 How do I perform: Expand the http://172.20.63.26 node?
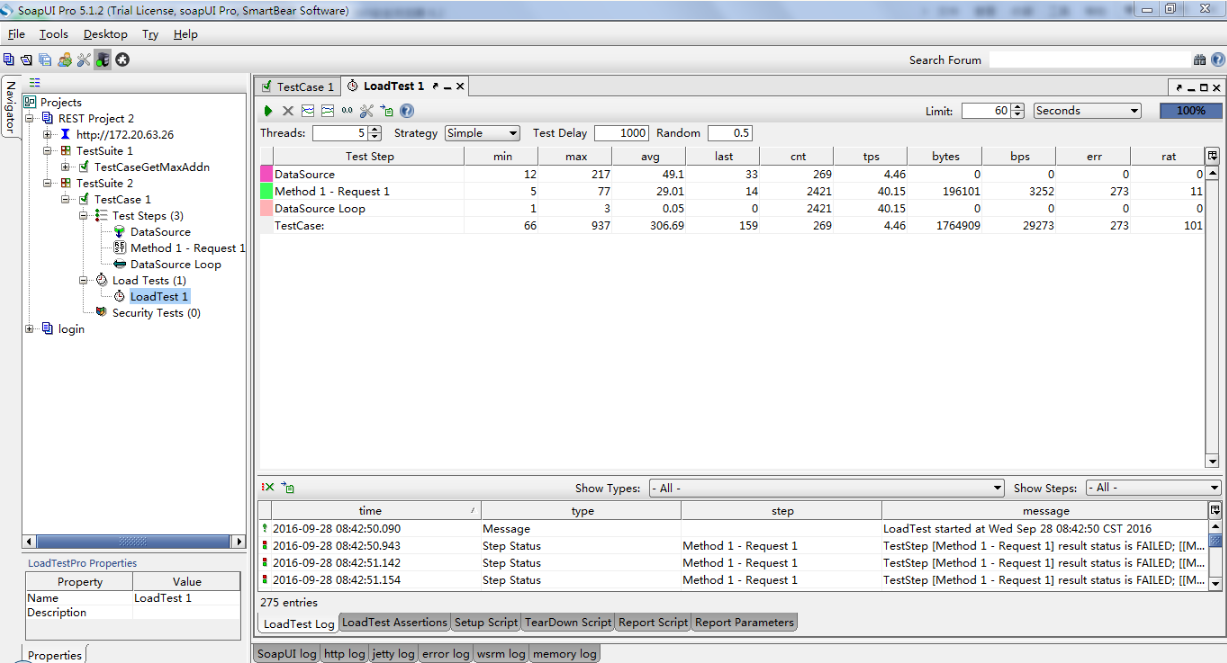click(48, 135)
